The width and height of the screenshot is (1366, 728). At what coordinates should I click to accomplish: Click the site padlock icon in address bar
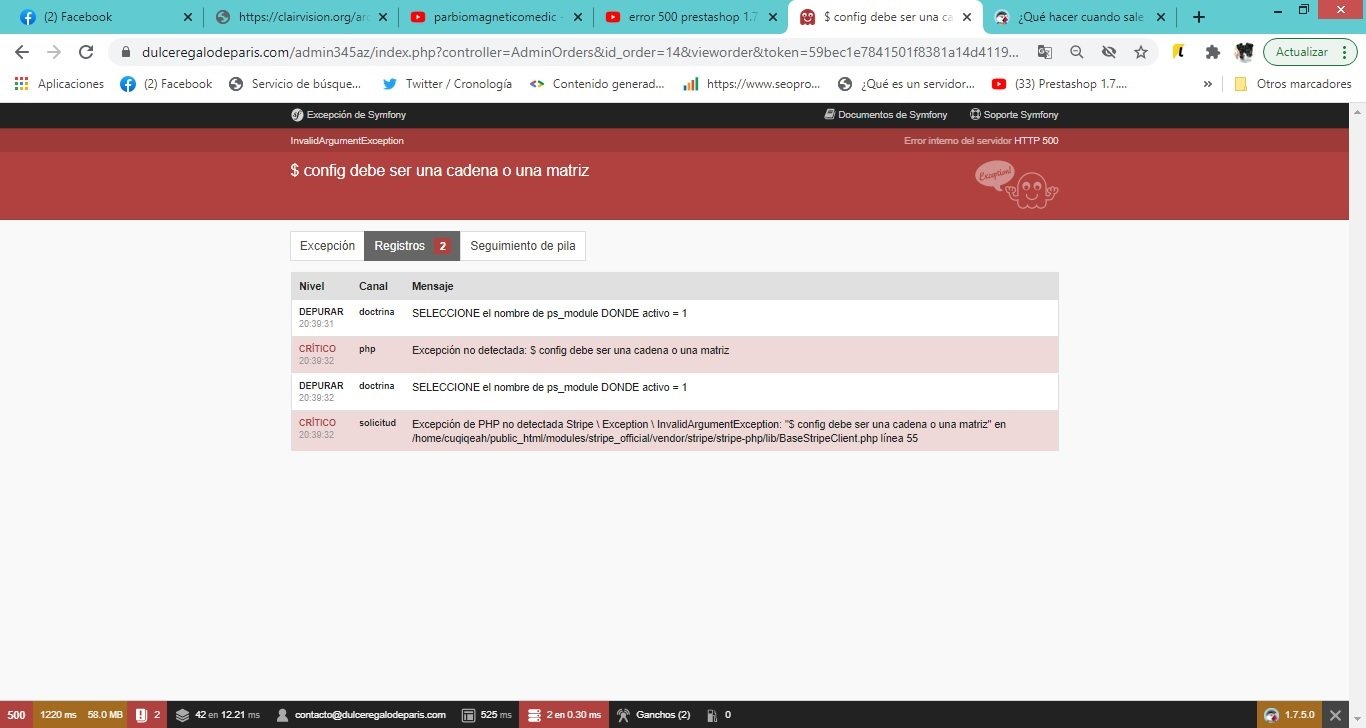126,52
